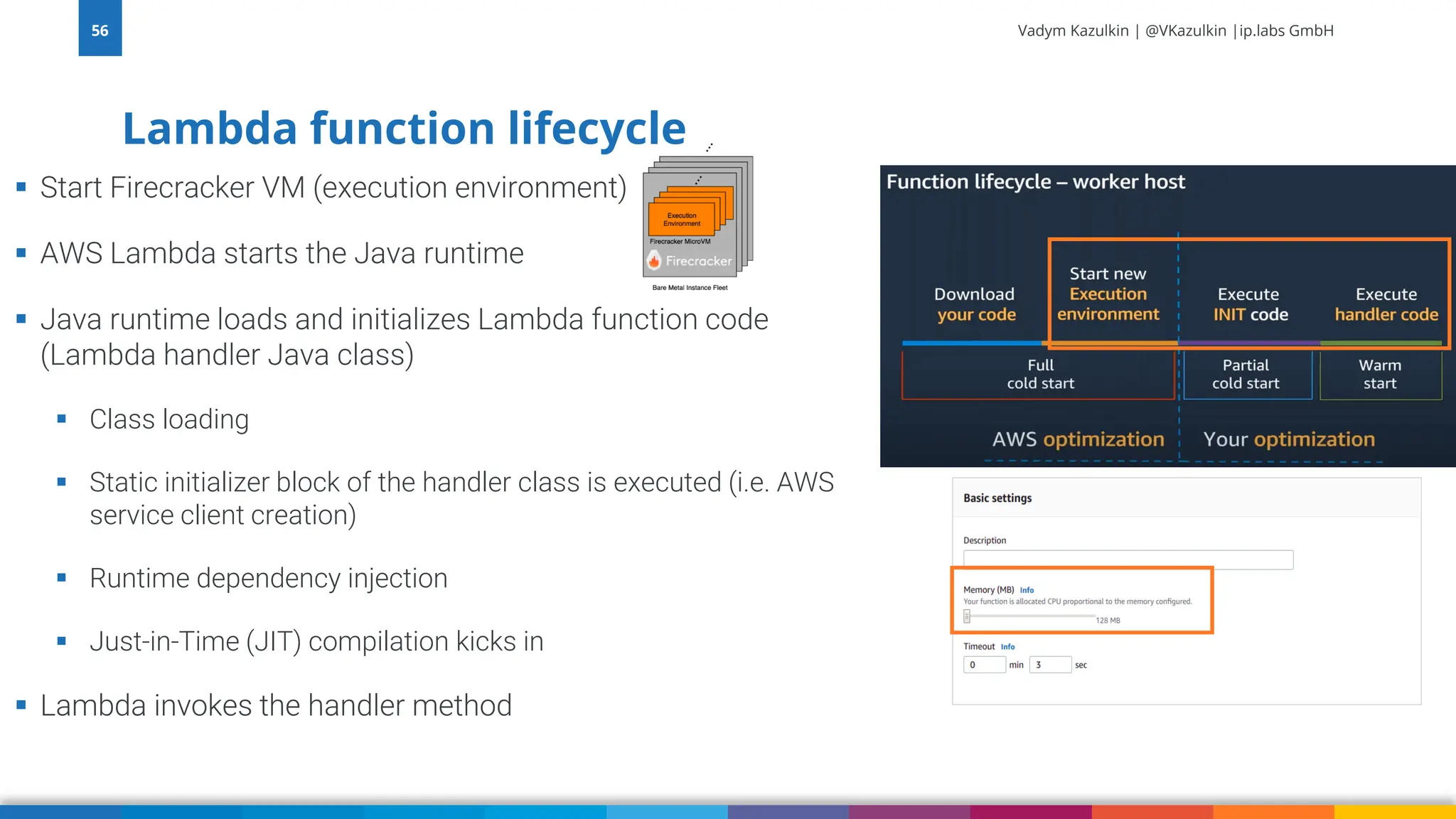Click the orange Execution Environment box
The width and height of the screenshot is (1456, 819).
click(681, 219)
